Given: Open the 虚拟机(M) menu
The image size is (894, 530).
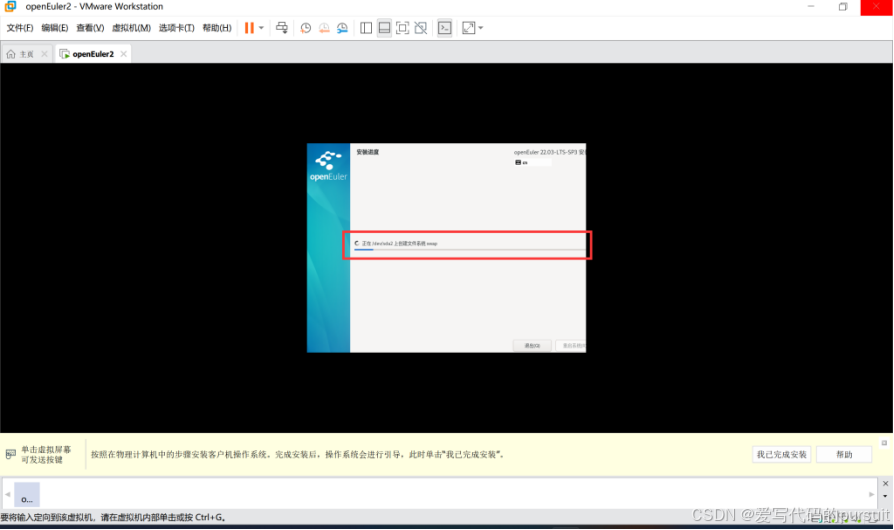Looking at the screenshot, I should [131, 28].
